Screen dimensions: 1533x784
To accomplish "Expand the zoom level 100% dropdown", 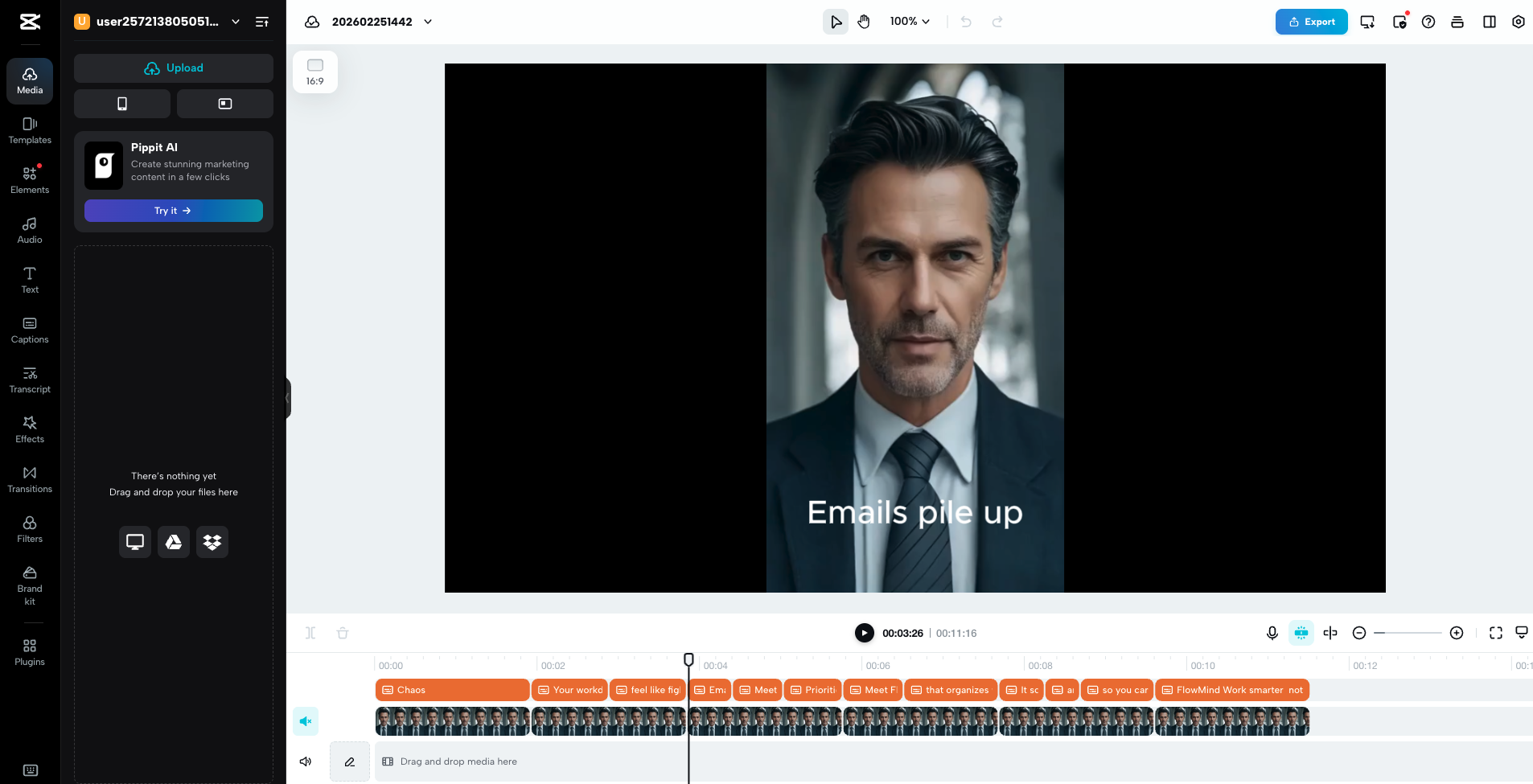I will pyautogui.click(x=908, y=22).
